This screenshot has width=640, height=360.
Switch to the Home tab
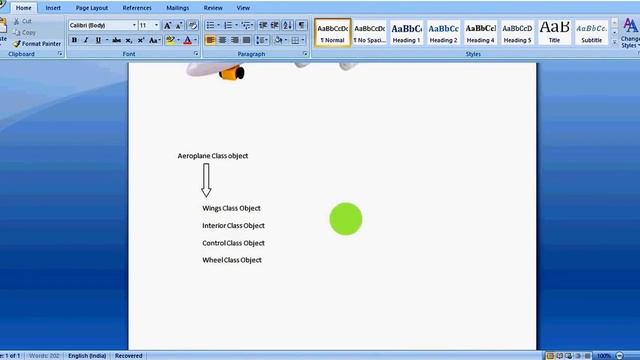click(x=23, y=8)
